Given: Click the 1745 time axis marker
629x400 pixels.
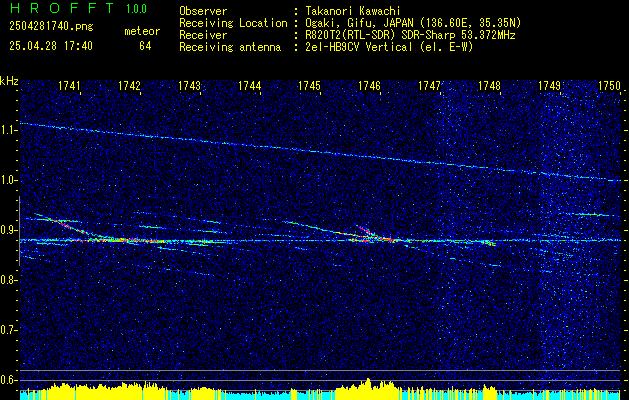Looking at the screenshot, I should tap(309, 86).
